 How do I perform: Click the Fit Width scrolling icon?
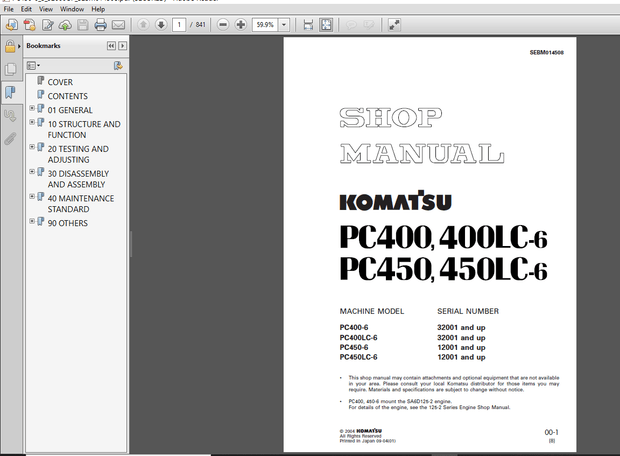[x=308, y=25]
